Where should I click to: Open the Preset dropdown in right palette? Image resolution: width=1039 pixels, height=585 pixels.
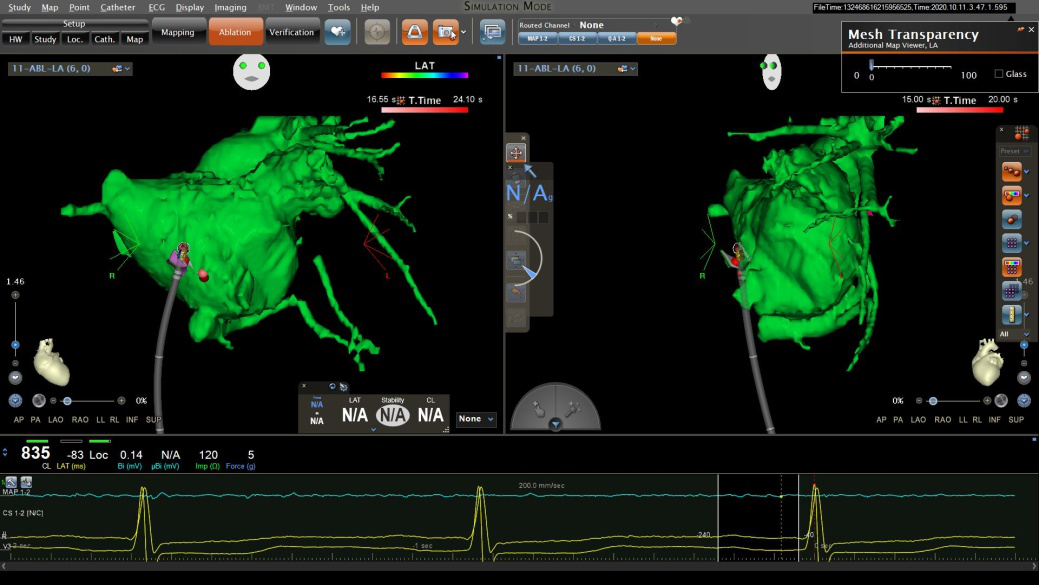(1014, 152)
